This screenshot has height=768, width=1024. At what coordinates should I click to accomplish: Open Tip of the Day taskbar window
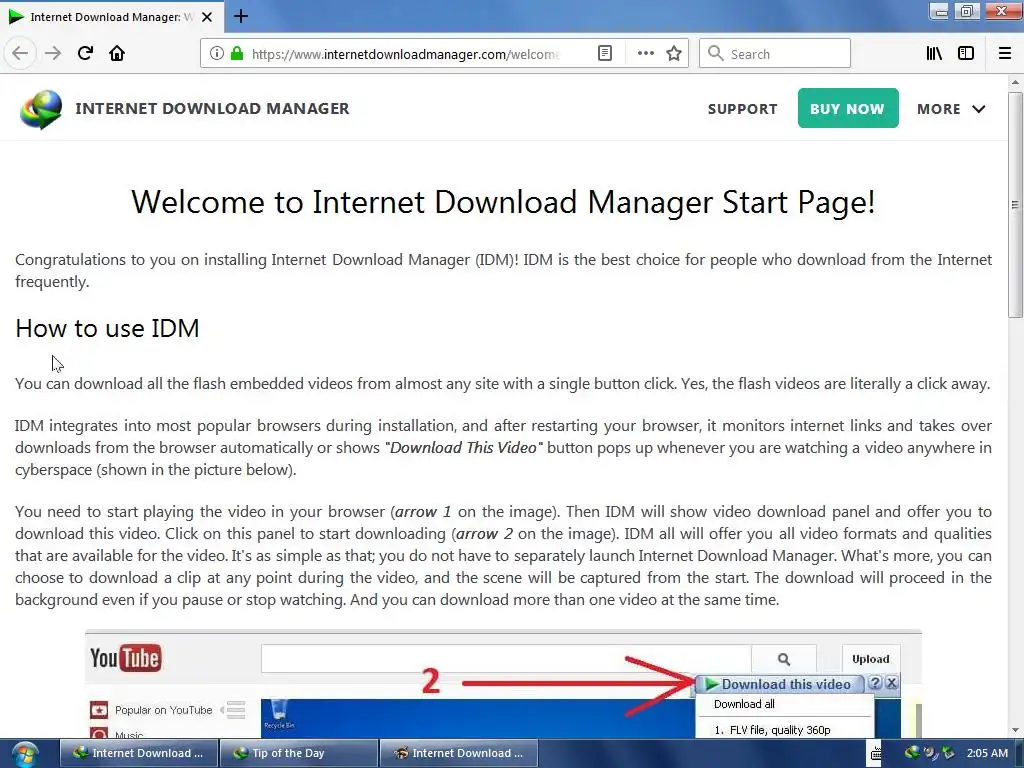298,753
